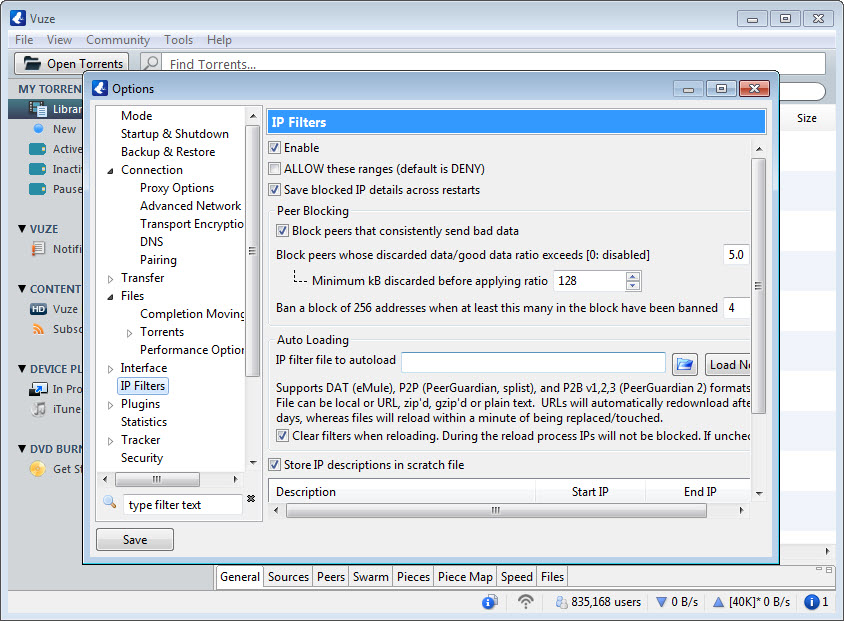Click the Options dialog frog logo icon
The height and width of the screenshot is (621, 844).
(100, 88)
